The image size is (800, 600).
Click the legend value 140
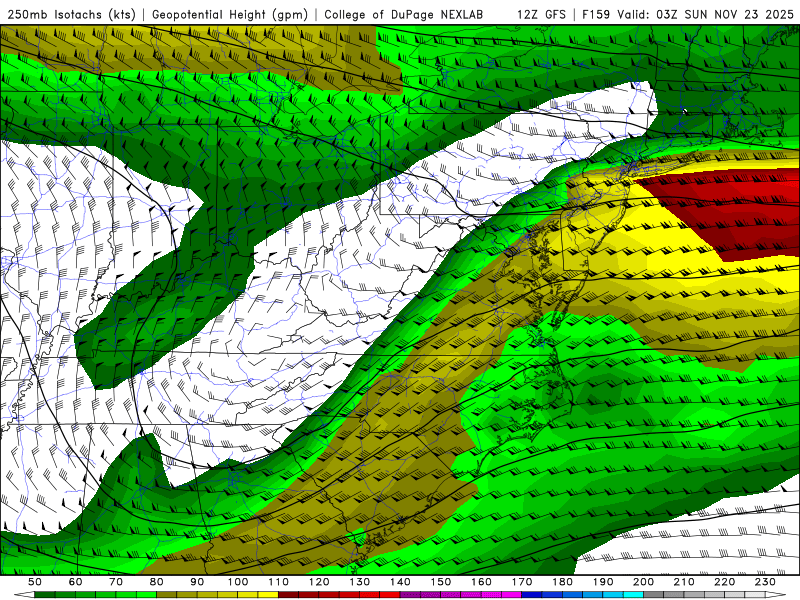click(400, 582)
